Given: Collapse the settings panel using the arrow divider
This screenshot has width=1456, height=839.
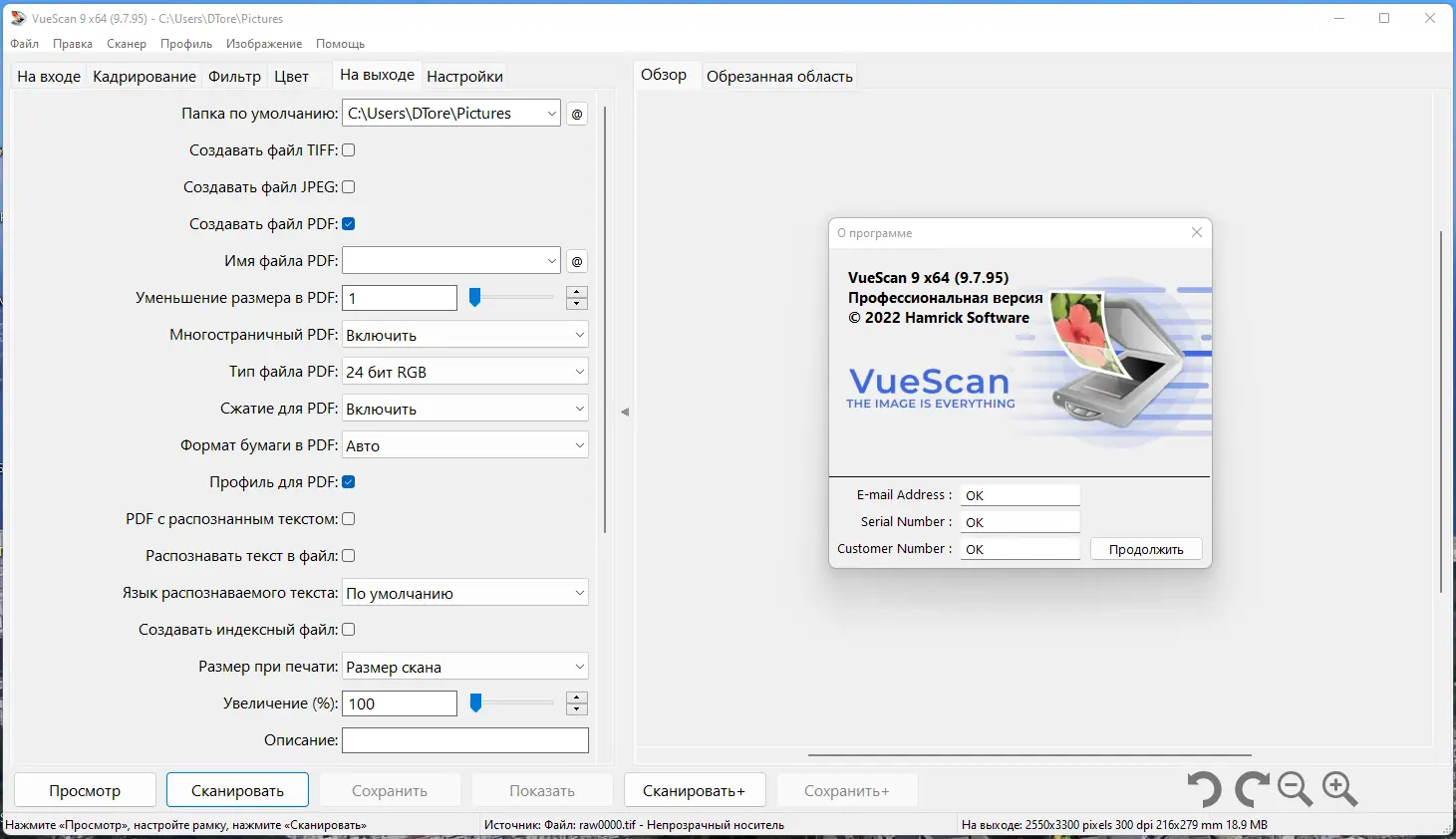Looking at the screenshot, I should click(x=626, y=410).
